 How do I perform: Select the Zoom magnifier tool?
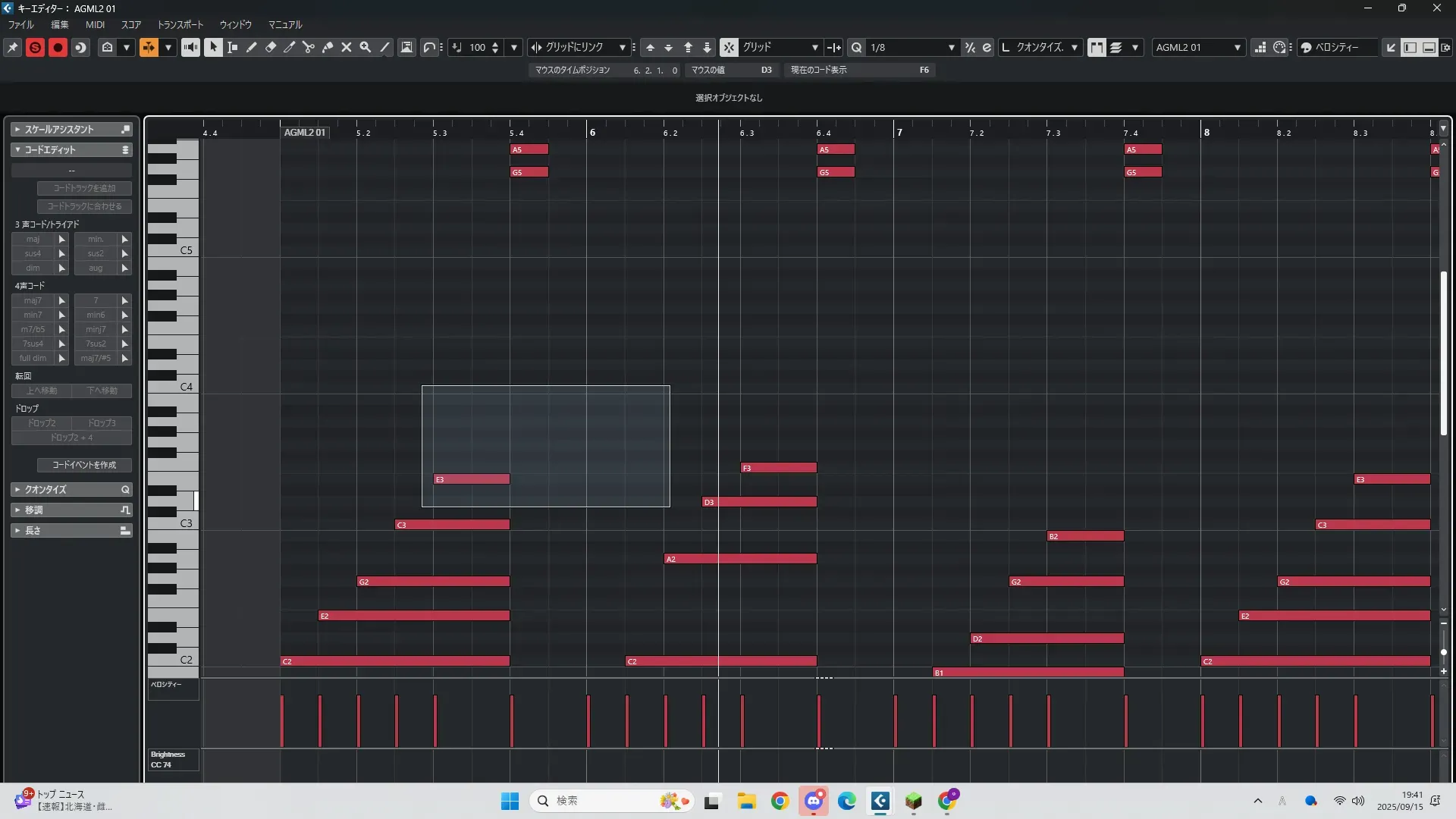tap(366, 47)
